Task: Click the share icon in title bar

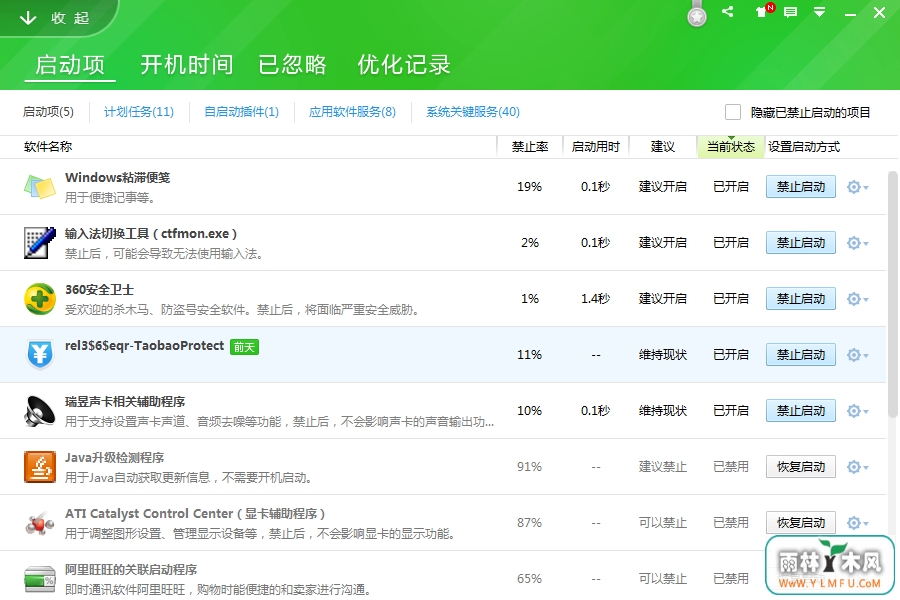Action: tap(728, 11)
